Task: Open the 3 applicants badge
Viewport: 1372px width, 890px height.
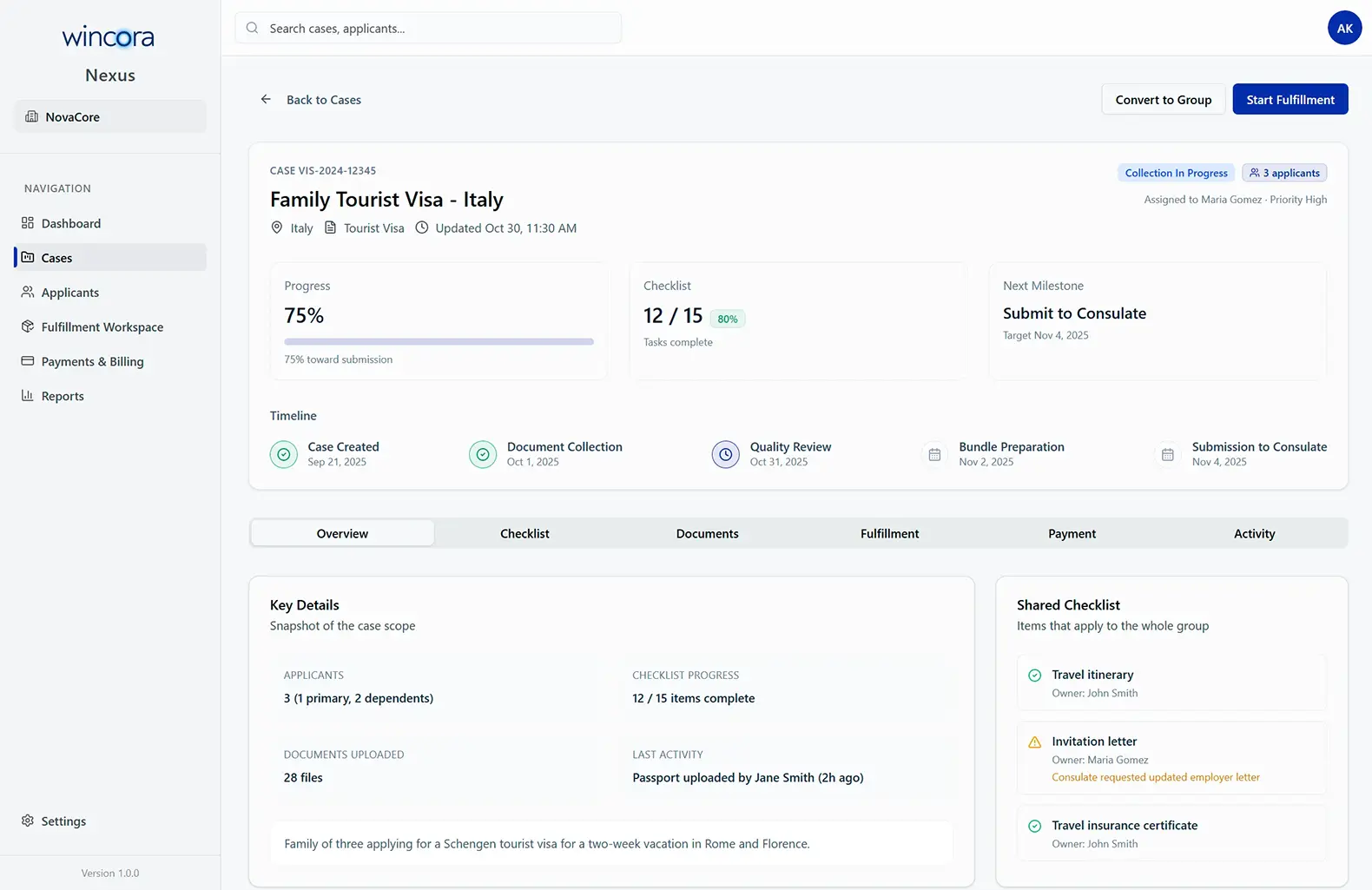Action: click(1283, 173)
